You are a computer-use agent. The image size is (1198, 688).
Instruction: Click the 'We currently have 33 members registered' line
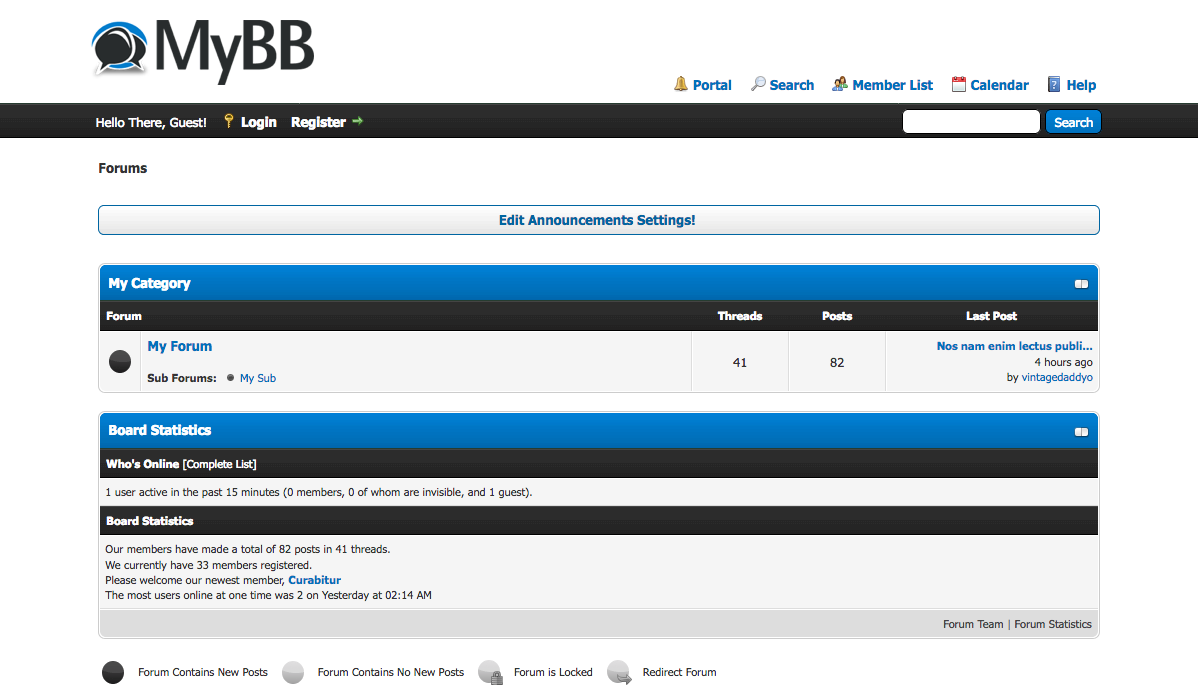[209, 565]
